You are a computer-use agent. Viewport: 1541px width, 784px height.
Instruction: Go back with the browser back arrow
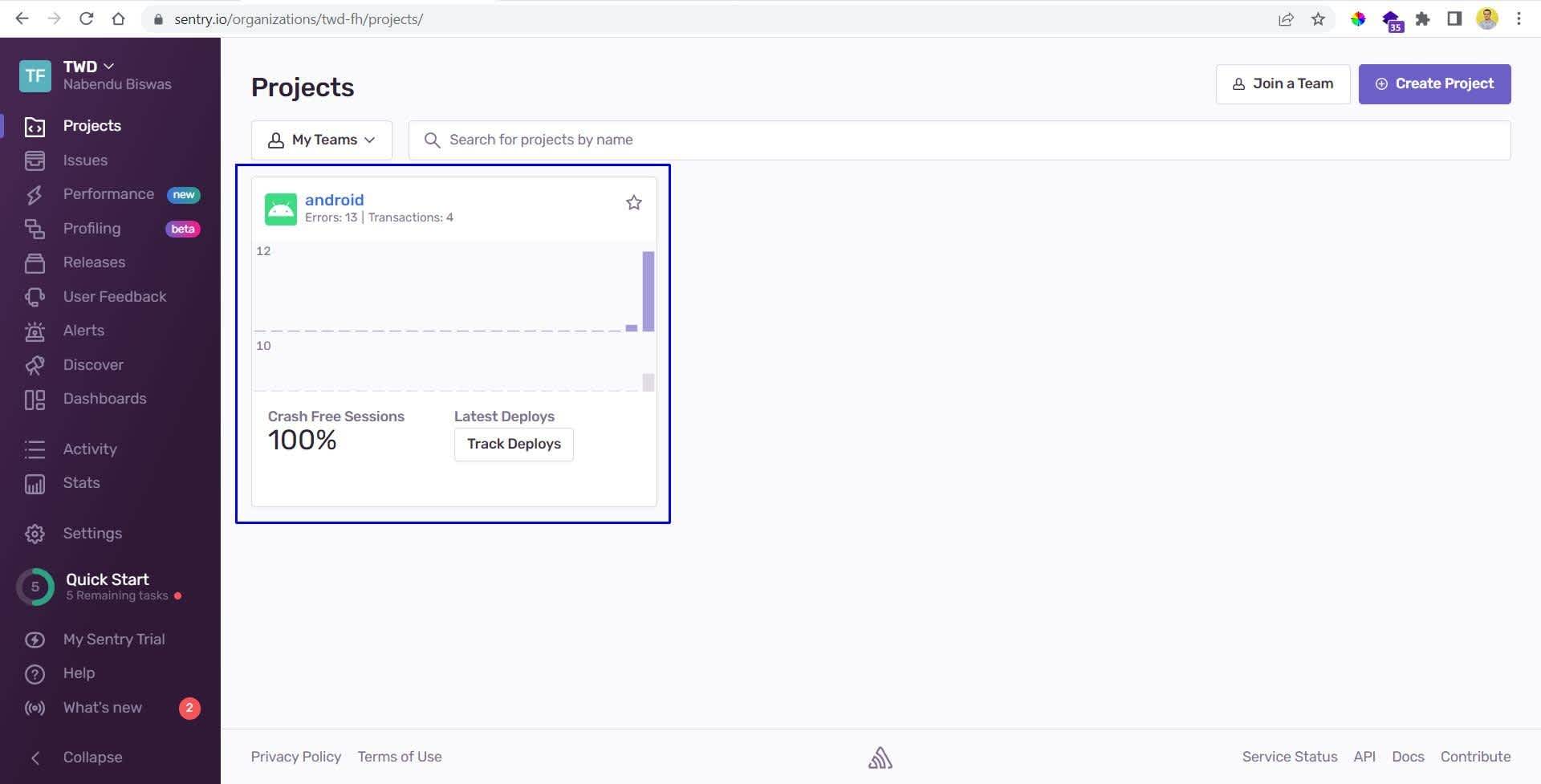point(22,18)
